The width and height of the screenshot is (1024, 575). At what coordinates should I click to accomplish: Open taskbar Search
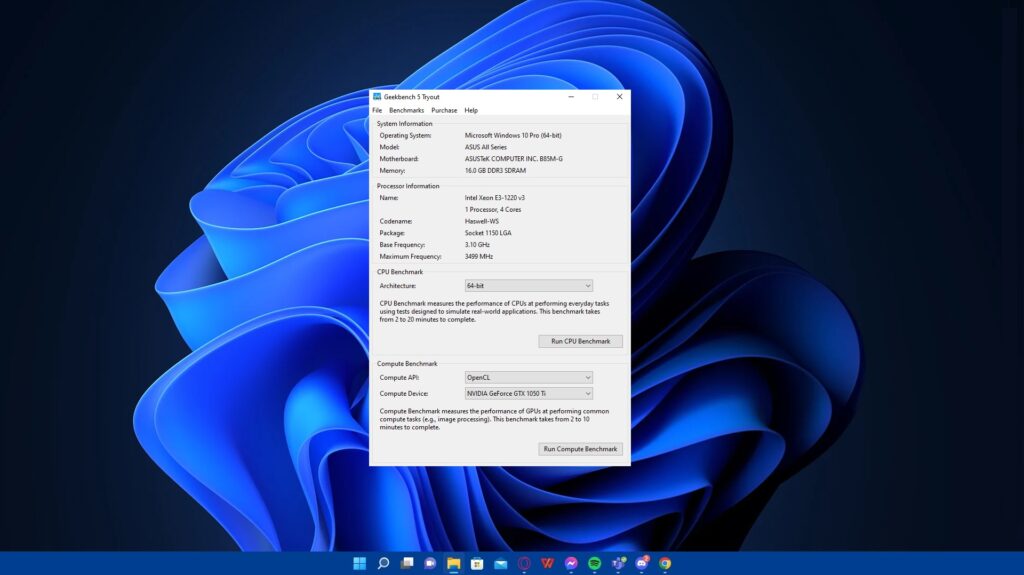click(x=383, y=563)
